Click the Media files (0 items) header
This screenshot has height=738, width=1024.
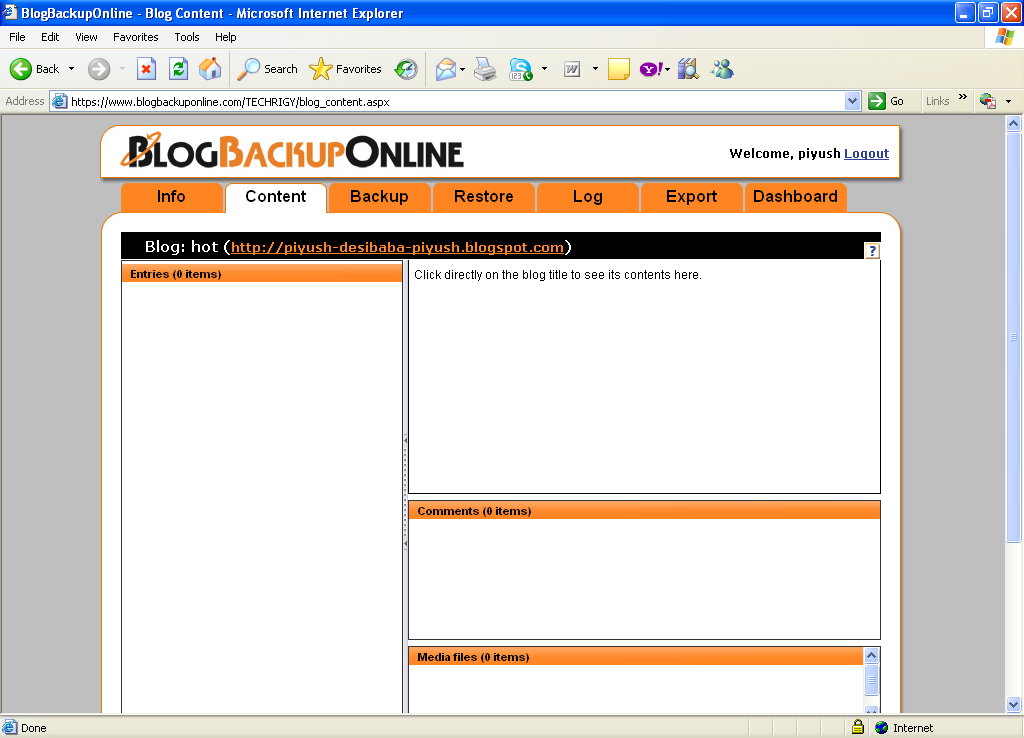(635, 656)
